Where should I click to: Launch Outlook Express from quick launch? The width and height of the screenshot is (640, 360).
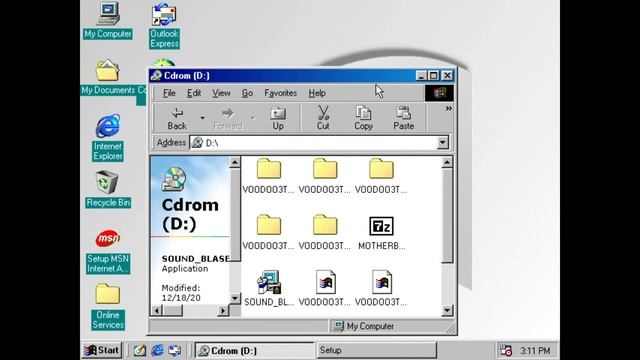point(175,350)
